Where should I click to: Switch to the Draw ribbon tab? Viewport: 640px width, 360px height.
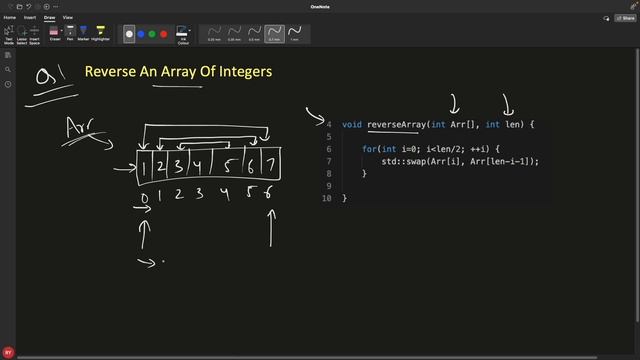(x=49, y=18)
